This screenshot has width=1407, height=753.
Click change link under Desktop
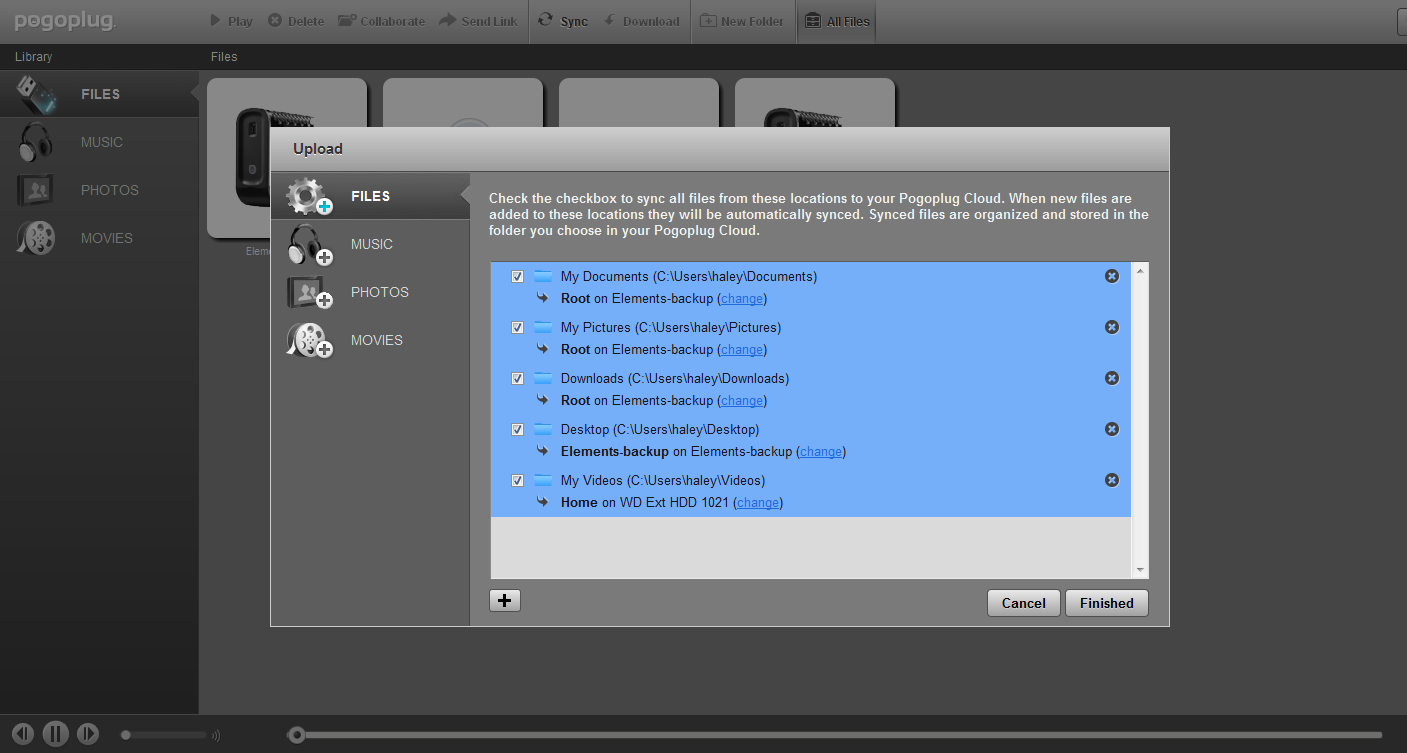[x=821, y=451]
